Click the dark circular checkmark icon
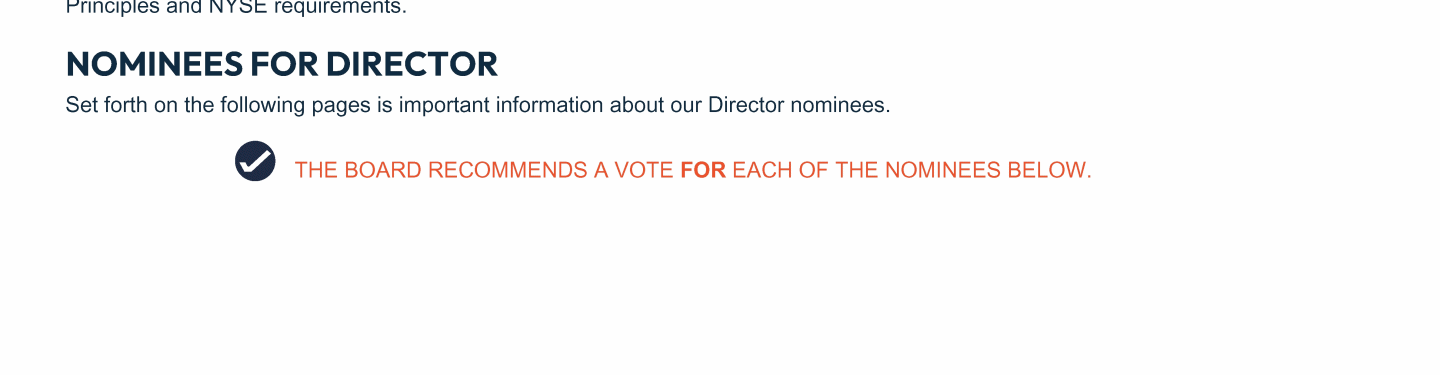Image resolution: width=1440 pixels, height=375 pixels. (255, 161)
